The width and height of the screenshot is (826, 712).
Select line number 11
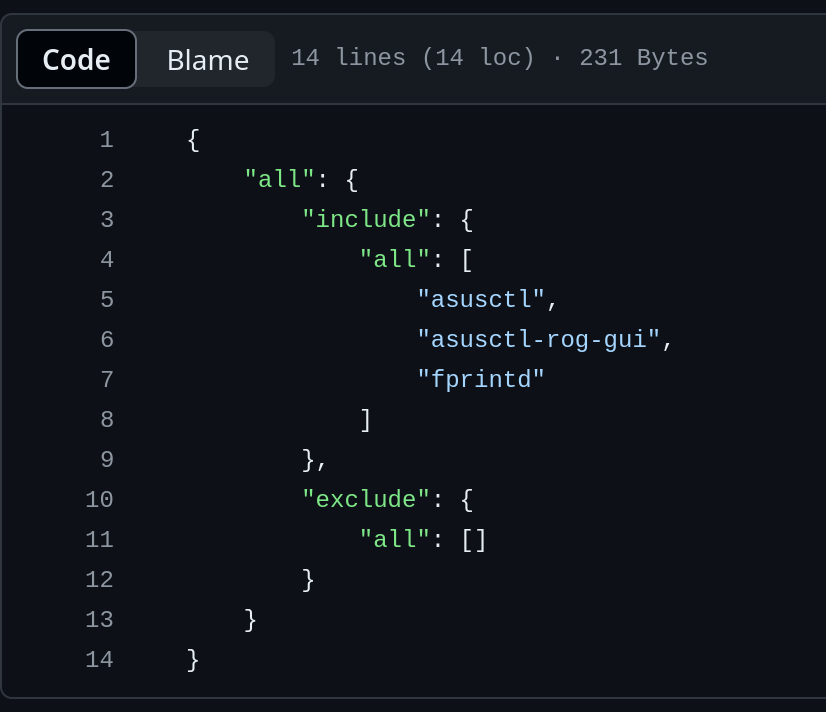(x=100, y=540)
